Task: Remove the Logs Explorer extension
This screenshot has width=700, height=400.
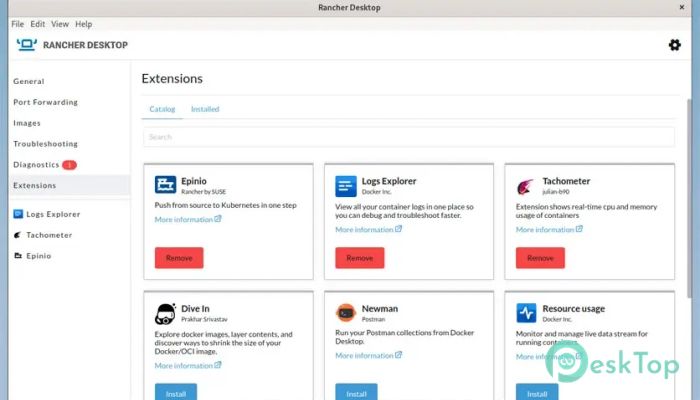Action: pos(359,258)
